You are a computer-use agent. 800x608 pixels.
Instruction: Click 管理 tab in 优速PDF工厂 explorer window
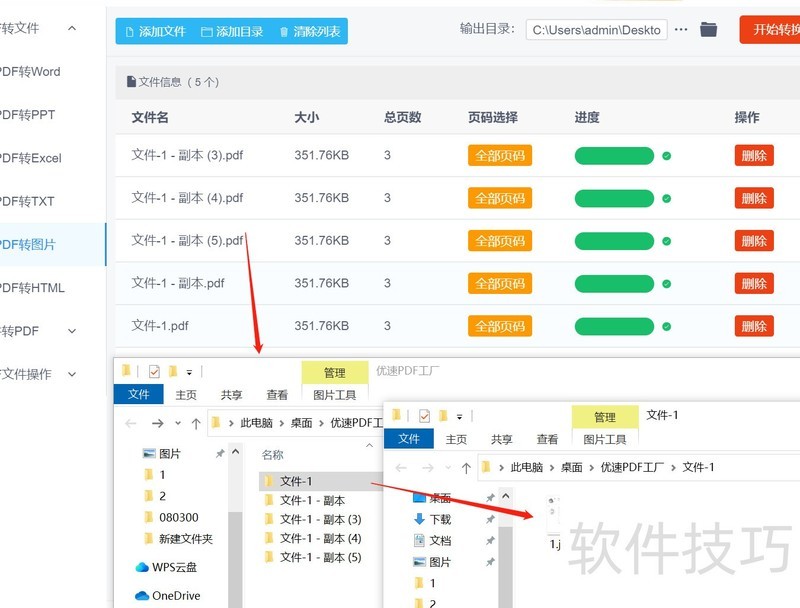335,372
